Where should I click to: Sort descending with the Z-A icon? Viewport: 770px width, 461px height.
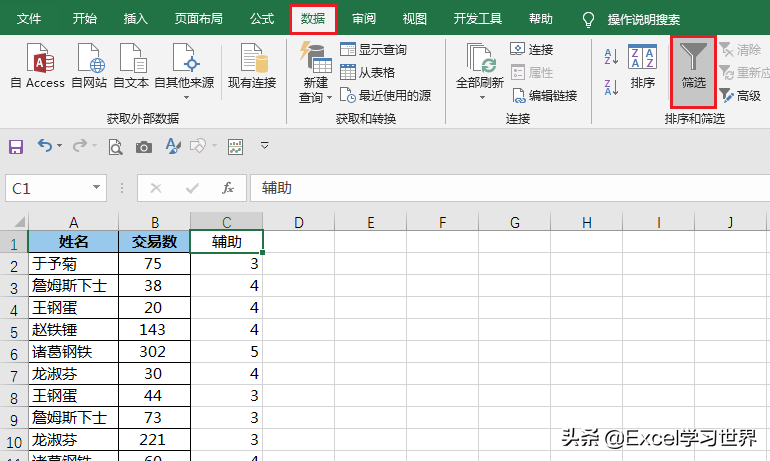point(611,87)
